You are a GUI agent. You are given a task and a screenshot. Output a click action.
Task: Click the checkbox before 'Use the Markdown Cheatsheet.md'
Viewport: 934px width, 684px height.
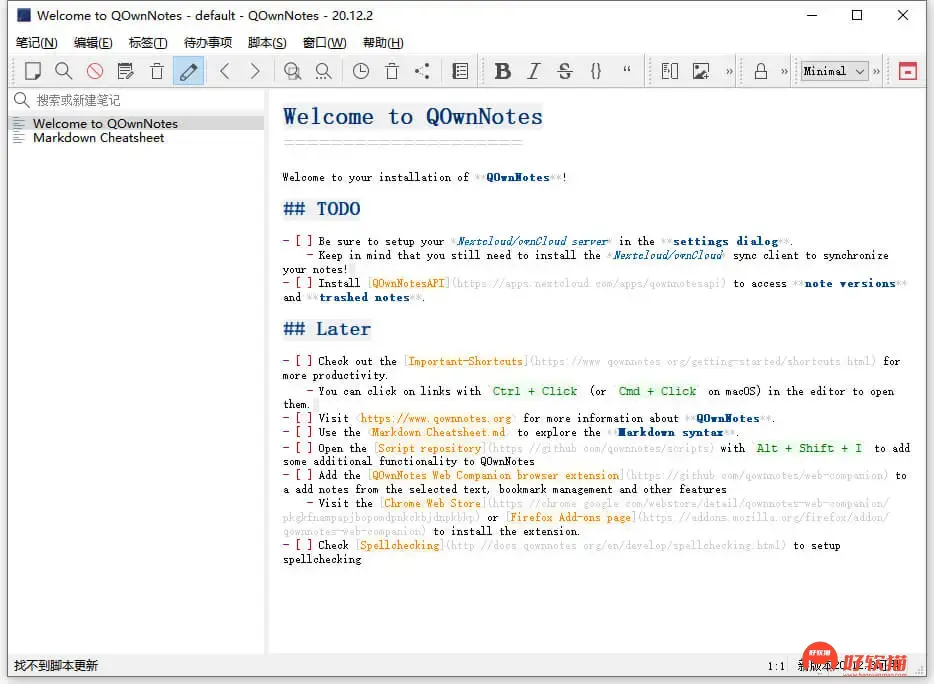coord(304,433)
